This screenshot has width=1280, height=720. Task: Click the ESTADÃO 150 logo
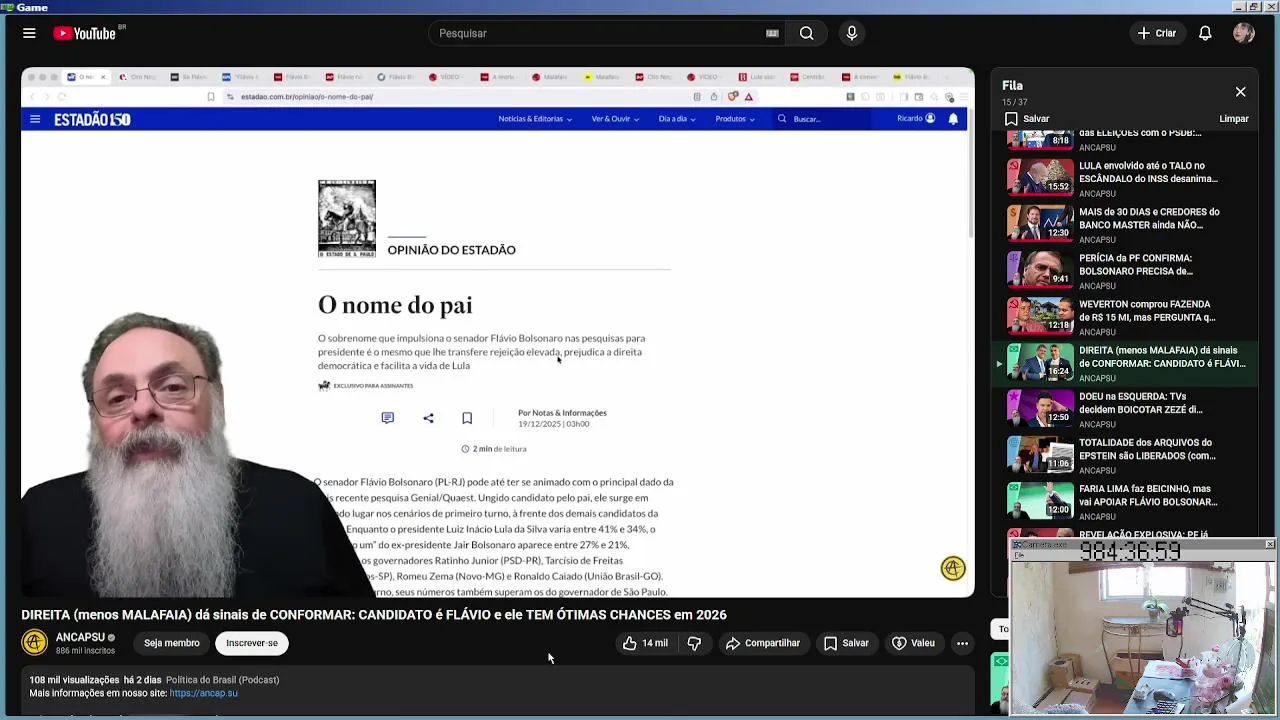(92, 119)
